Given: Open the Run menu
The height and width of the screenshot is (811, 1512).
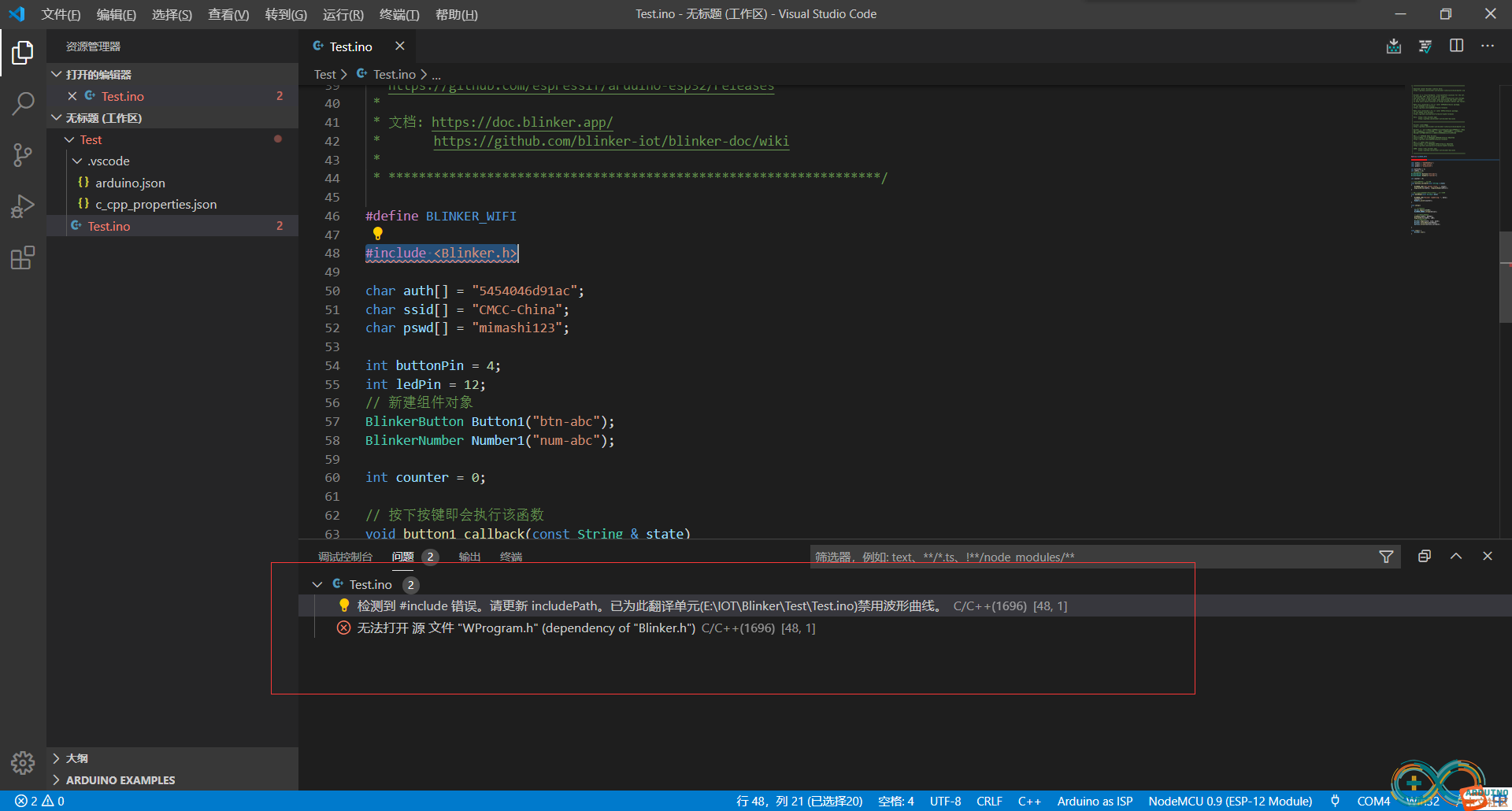Looking at the screenshot, I should point(343,14).
